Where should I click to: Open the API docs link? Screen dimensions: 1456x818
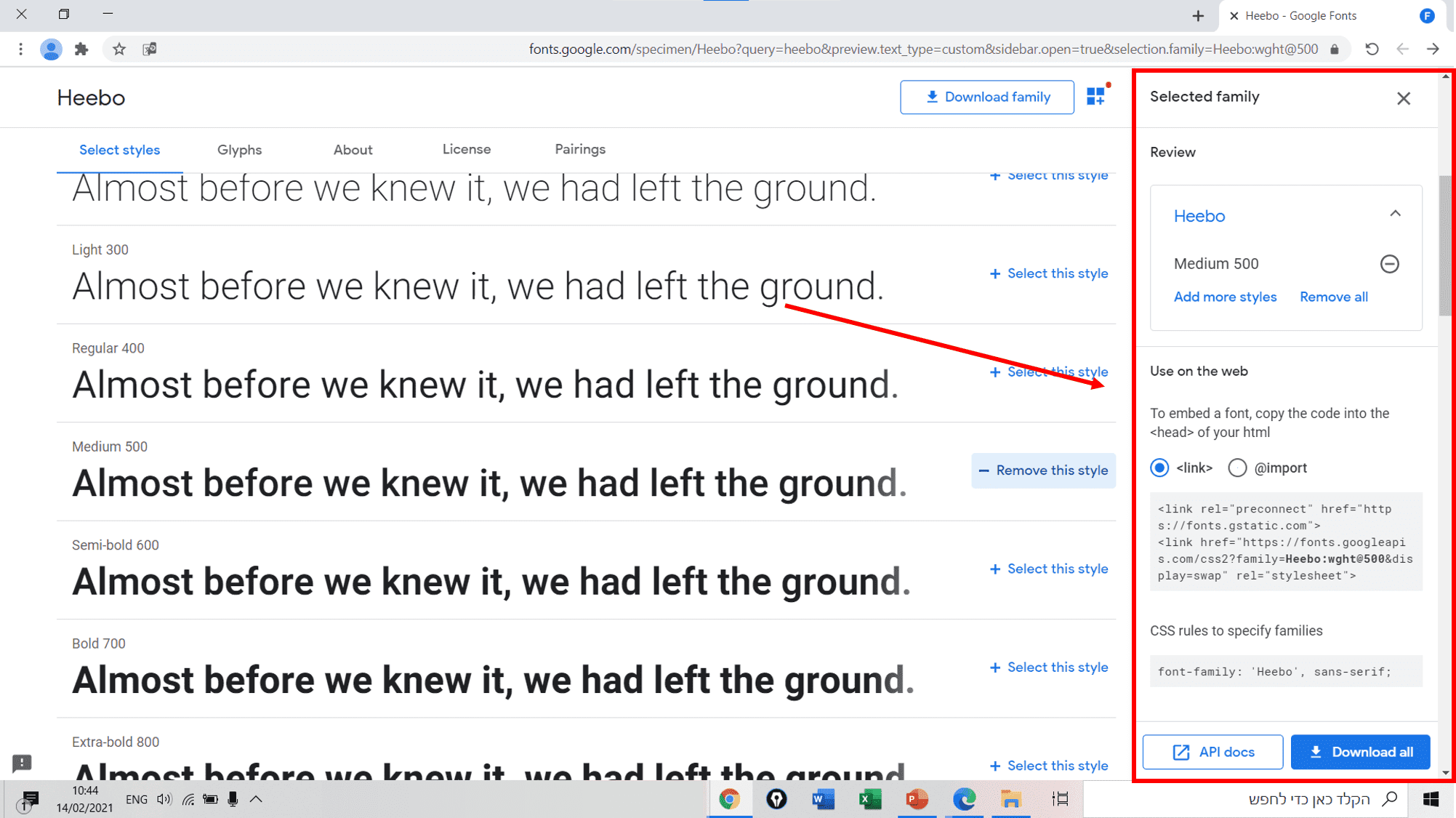tap(1212, 752)
